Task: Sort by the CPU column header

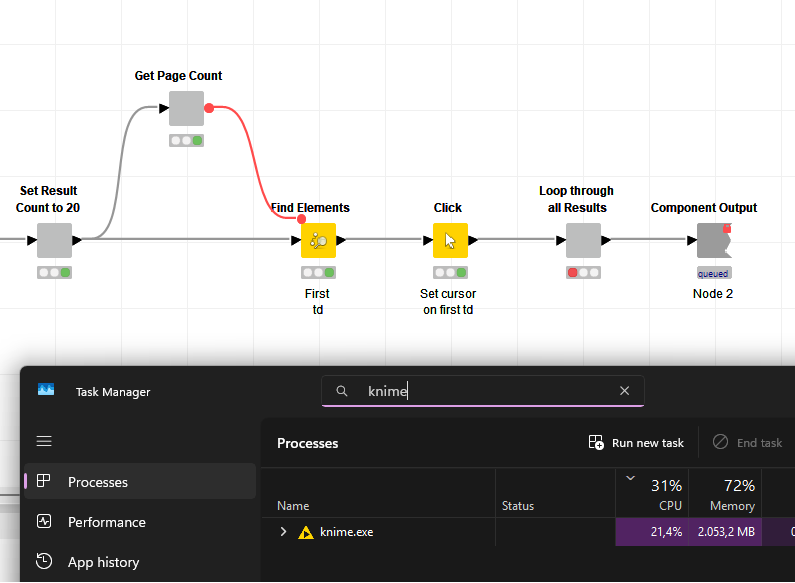Action: tap(652, 493)
